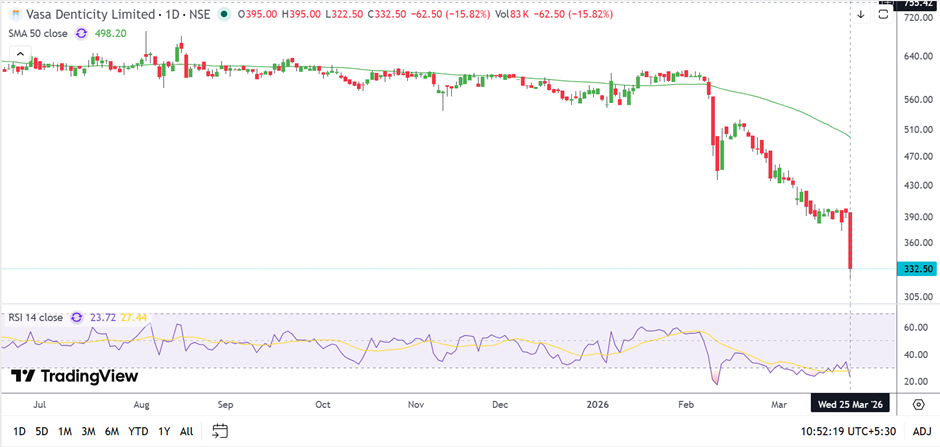Click the green market status indicator dot

click(222, 15)
